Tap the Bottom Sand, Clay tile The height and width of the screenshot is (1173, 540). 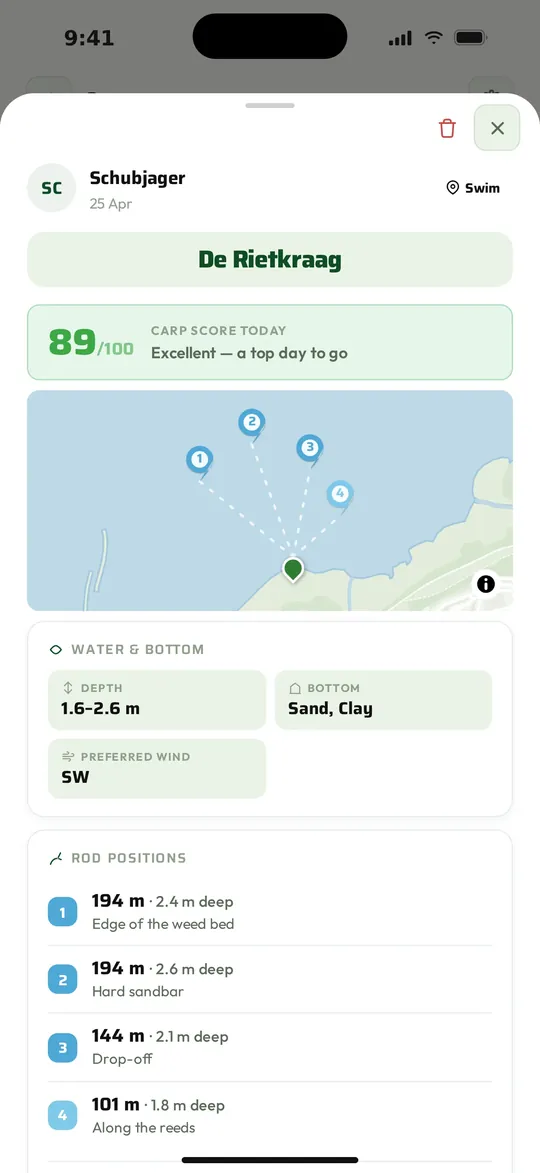[384, 700]
